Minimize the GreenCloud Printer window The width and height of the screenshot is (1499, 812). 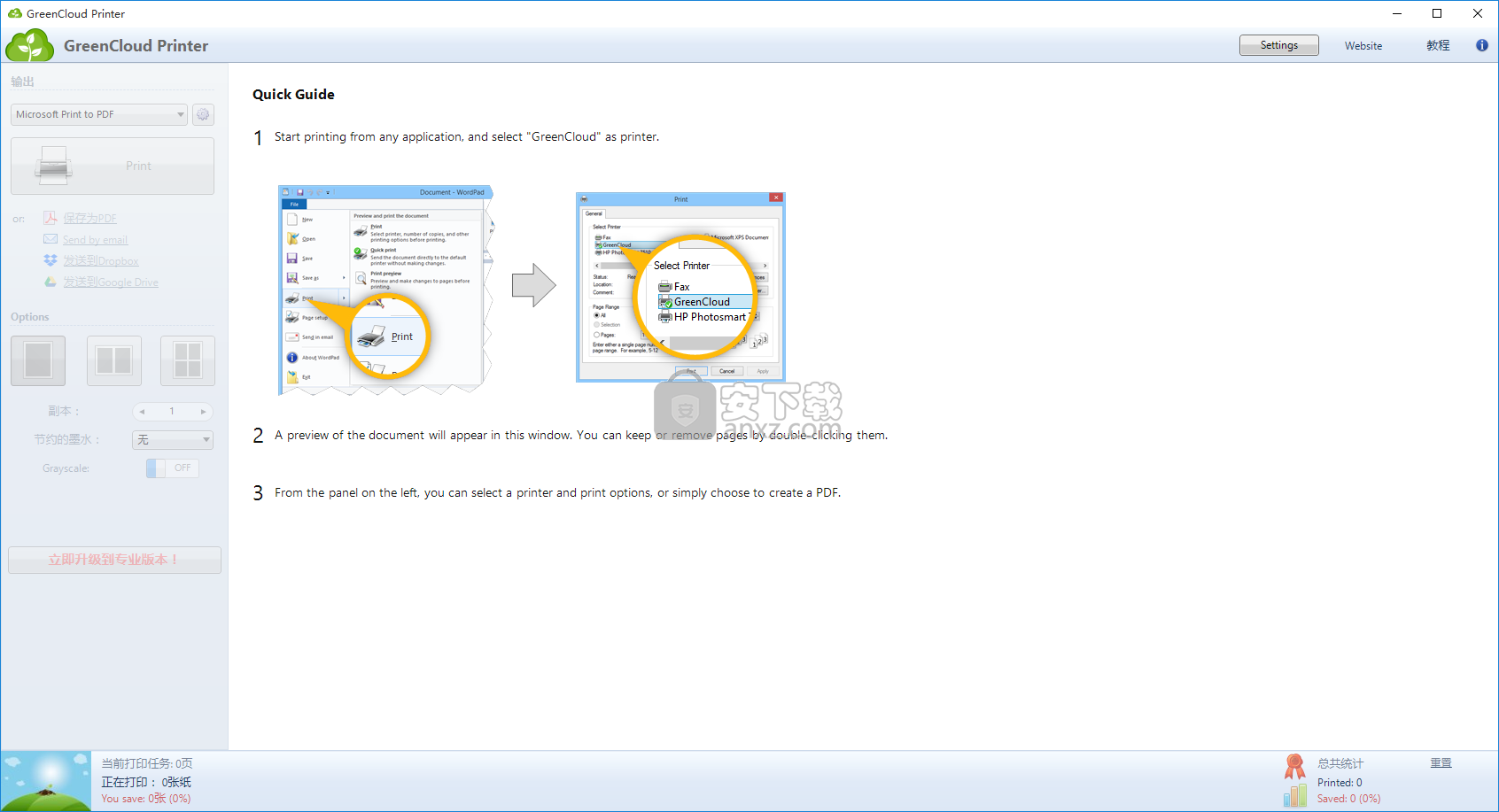[x=1396, y=13]
